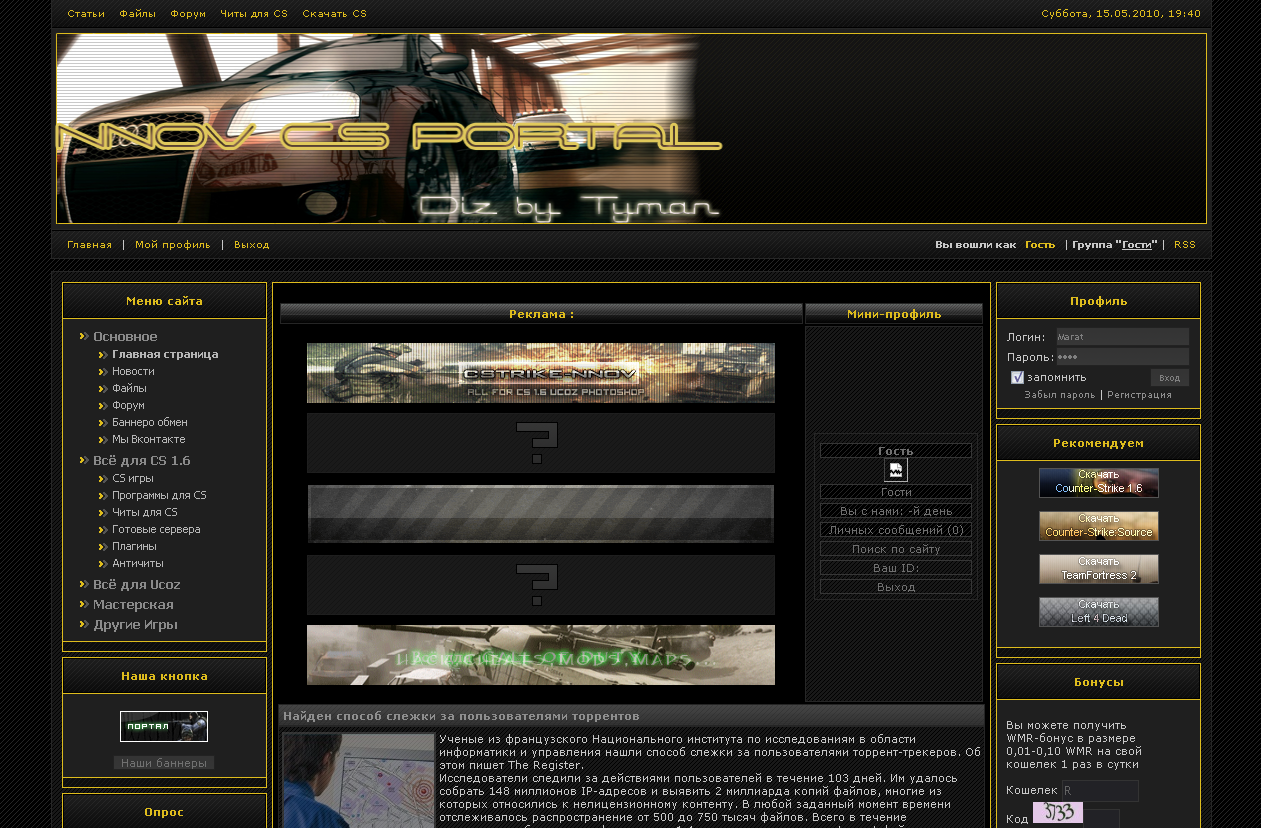Open «Статьи» in the top bar
This screenshot has width=1261, height=828.
86,14
